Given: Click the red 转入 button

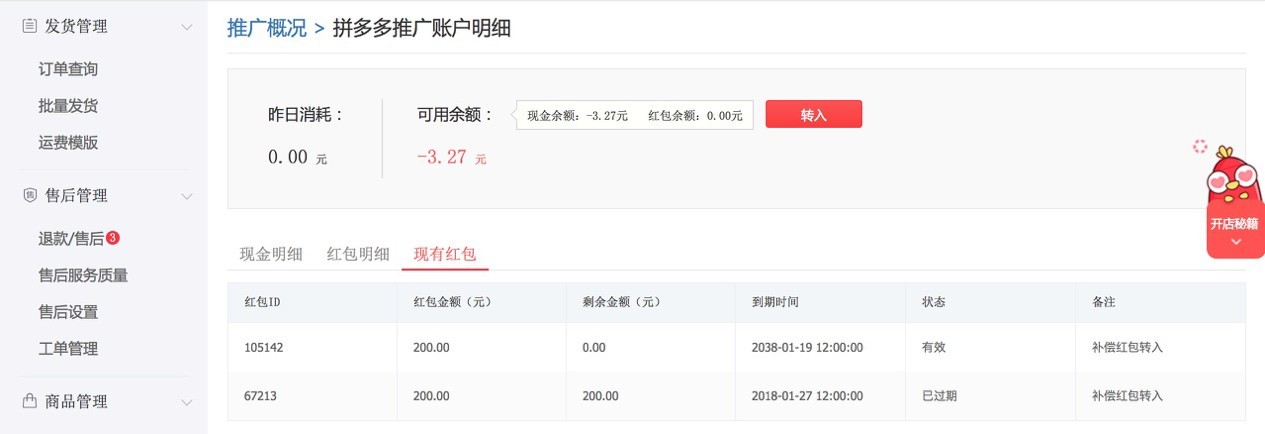Looking at the screenshot, I should coord(814,114).
